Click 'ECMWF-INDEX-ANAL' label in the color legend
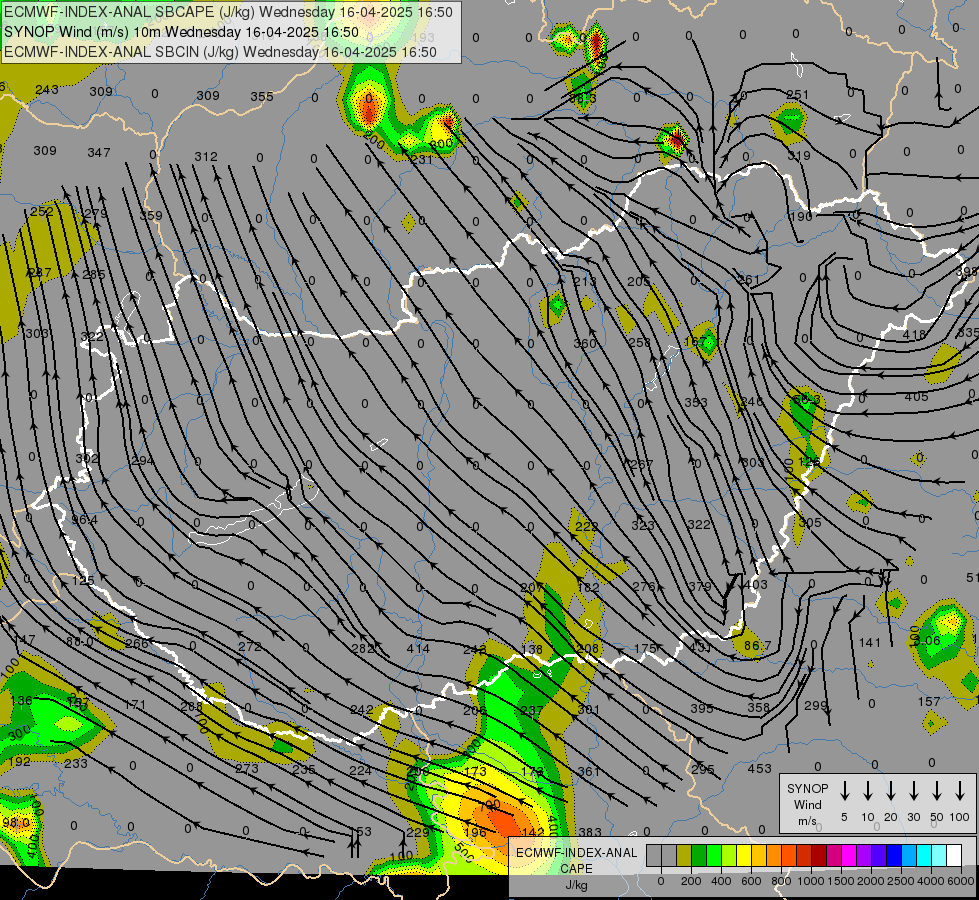 pos(576,853)
